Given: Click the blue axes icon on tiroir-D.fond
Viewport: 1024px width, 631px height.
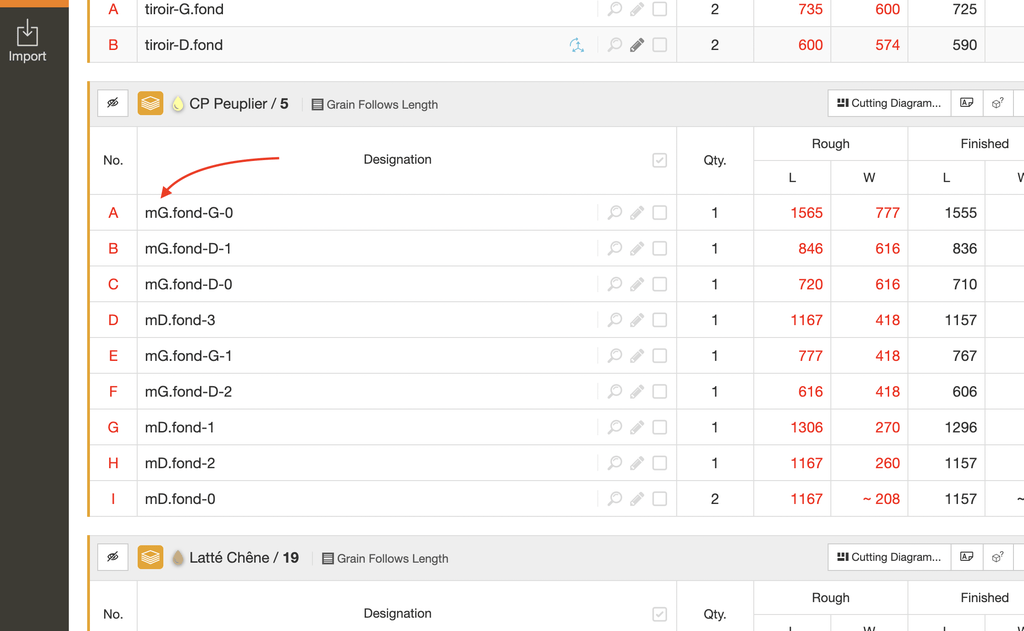Looking at the screenshot, I should 577,45.
